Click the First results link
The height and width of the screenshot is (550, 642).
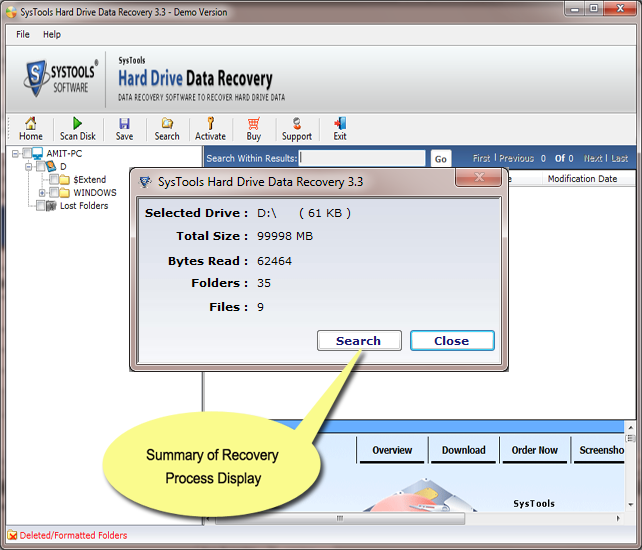(482, 158)
